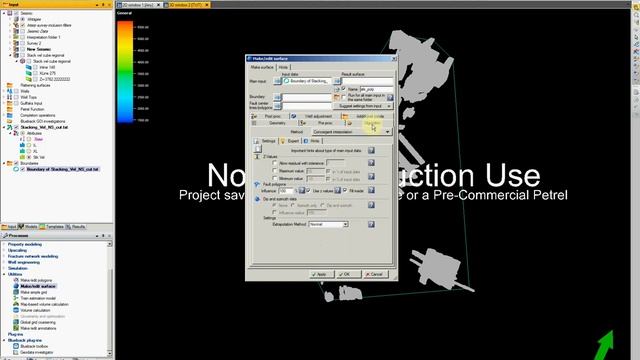Open Well adjustment tab in dialog
This screenshot has height=360, width=640.
(x=315, y=116)
